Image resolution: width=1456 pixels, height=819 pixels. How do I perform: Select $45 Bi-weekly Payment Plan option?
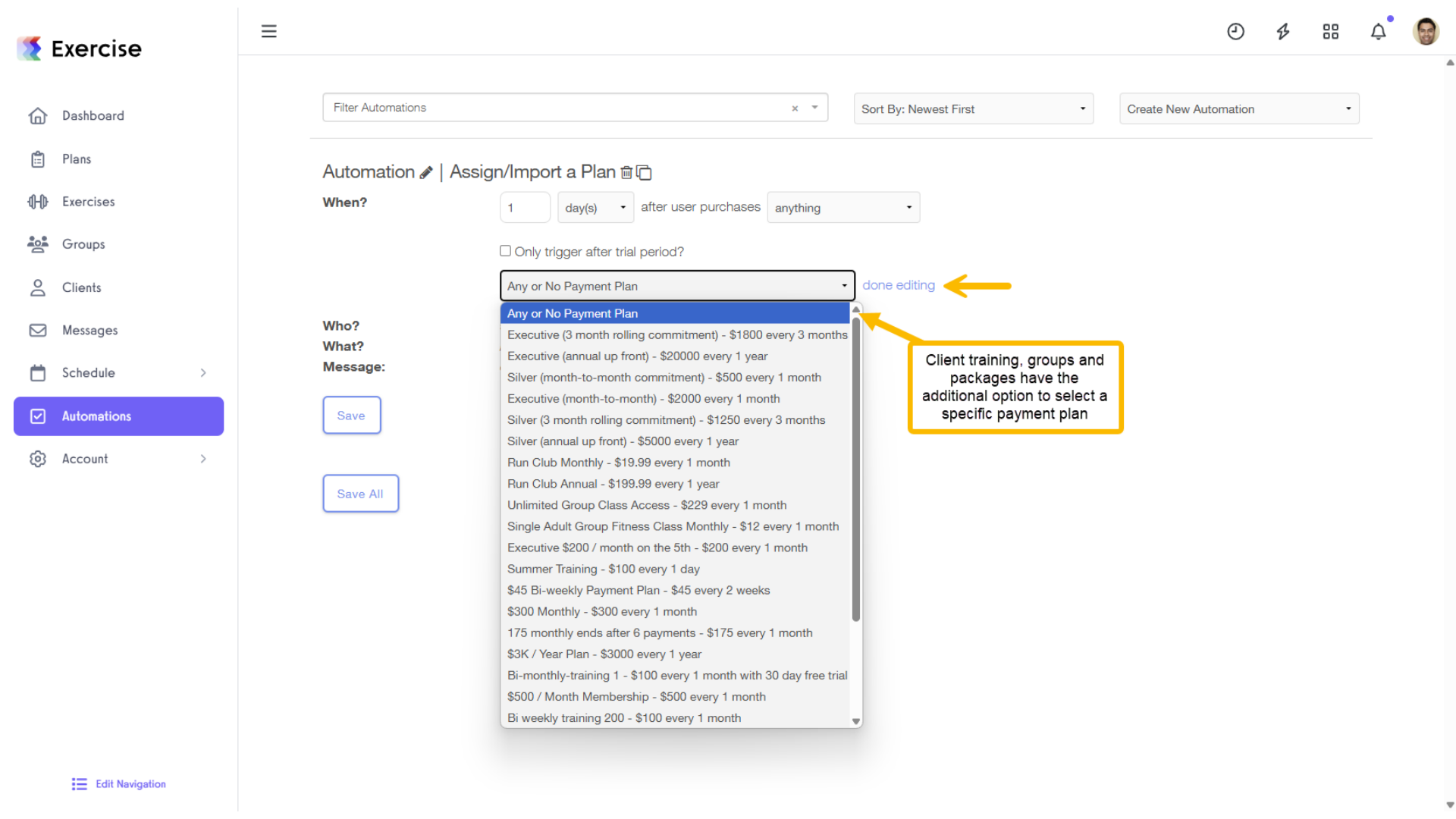pos(675,590)
